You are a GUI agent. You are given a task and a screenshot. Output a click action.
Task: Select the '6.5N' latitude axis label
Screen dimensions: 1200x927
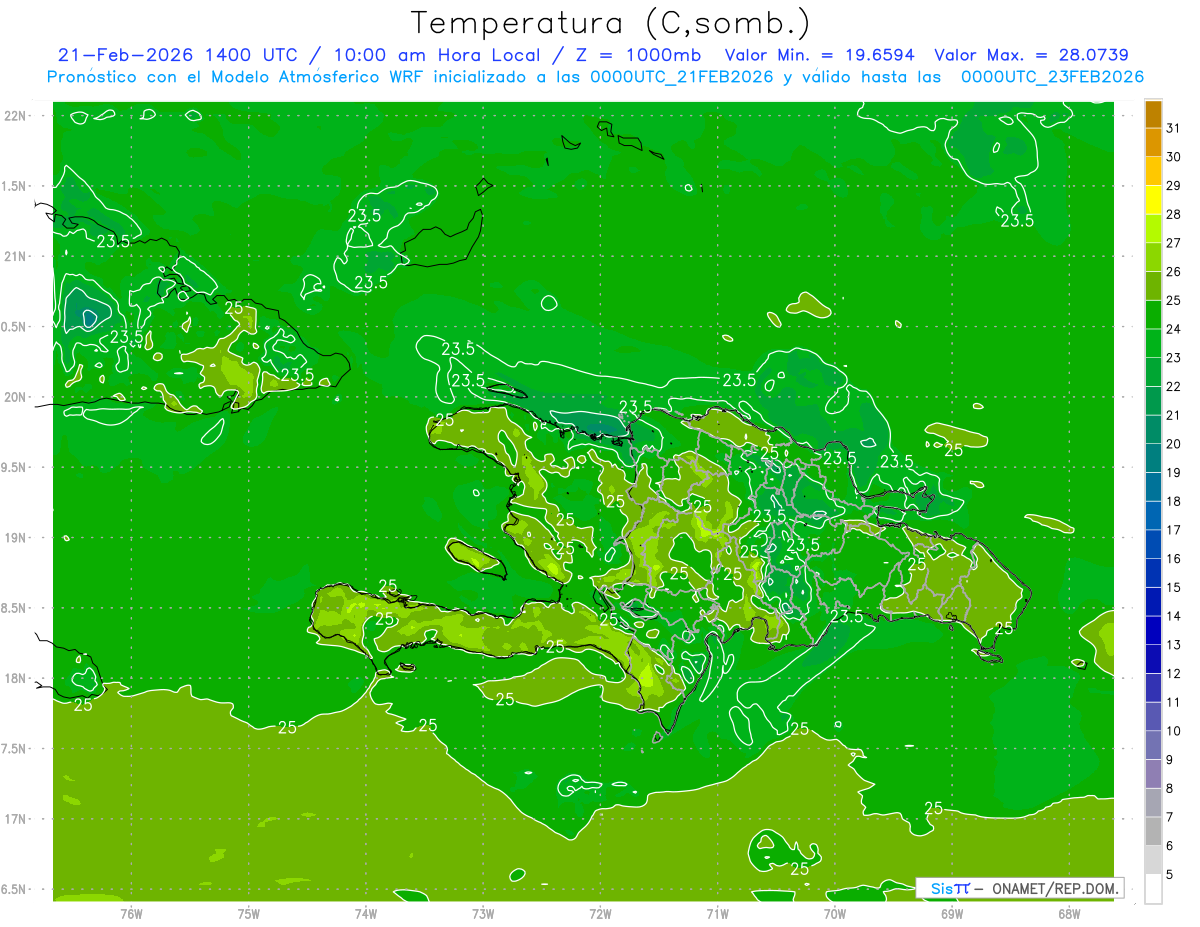(14, 889)
